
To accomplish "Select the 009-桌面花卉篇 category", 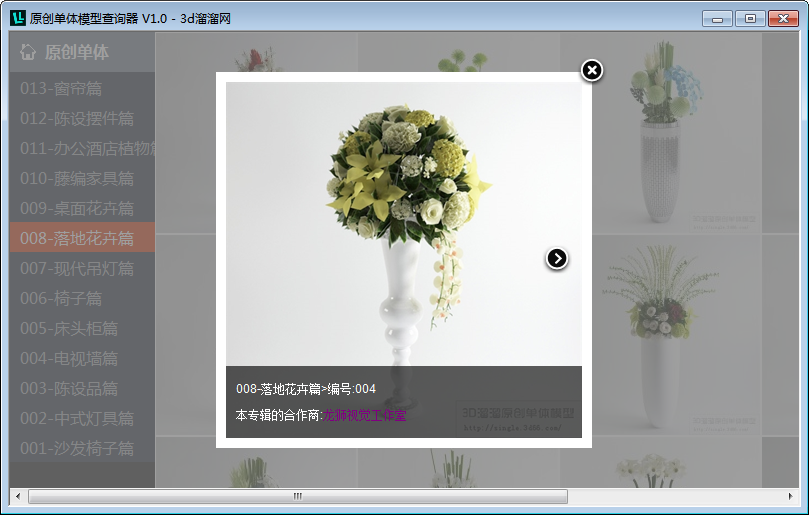I will (82, 208).
